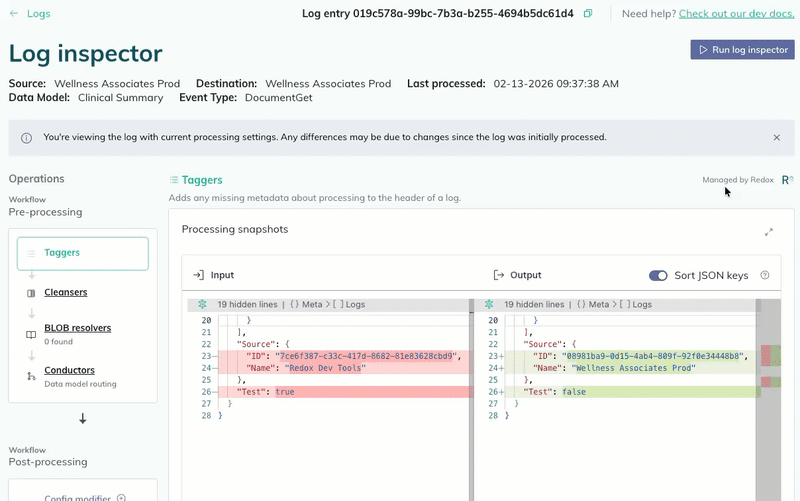
Task: Click the added ID line 23 in Output
Action: pos(632,356)
